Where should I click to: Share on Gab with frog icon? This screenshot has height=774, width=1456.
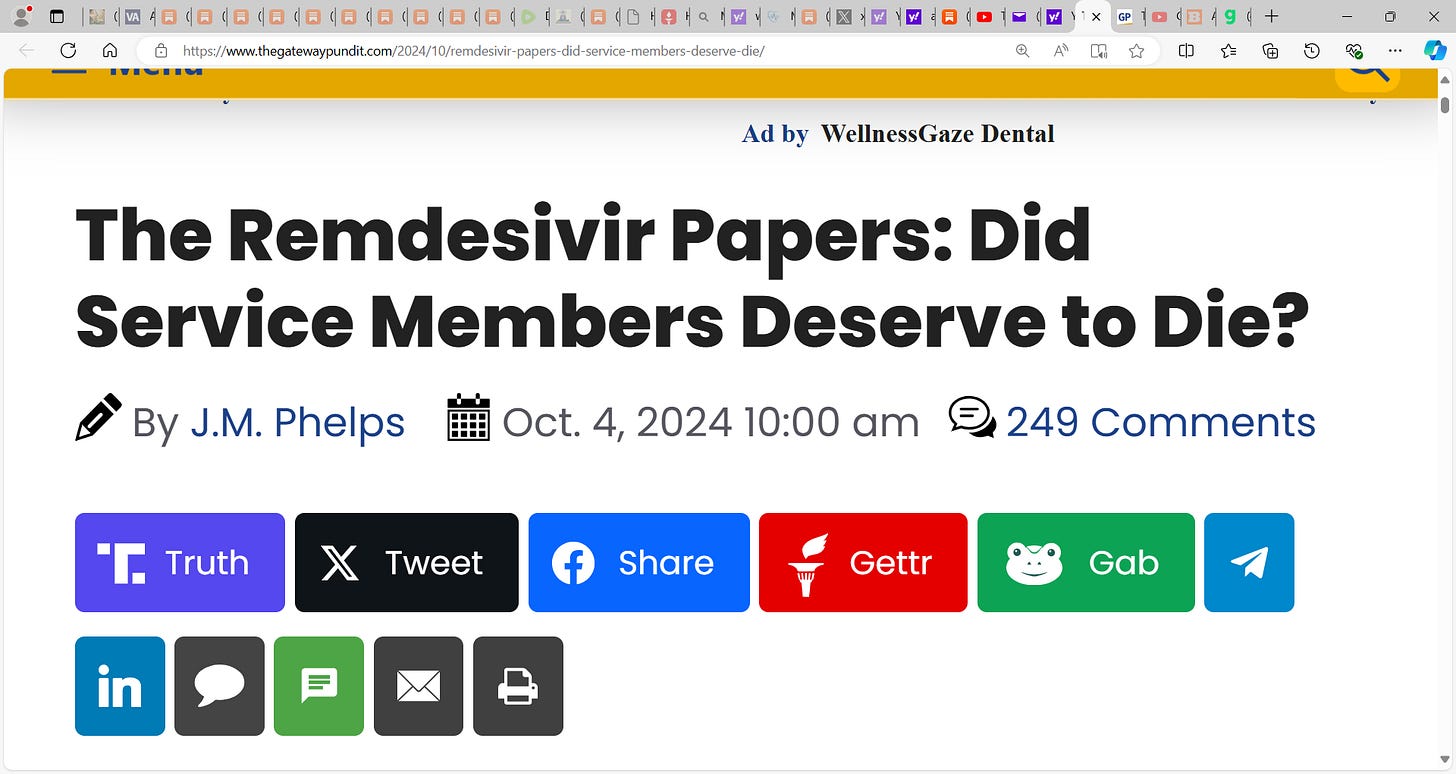[x=1086, y=562]
